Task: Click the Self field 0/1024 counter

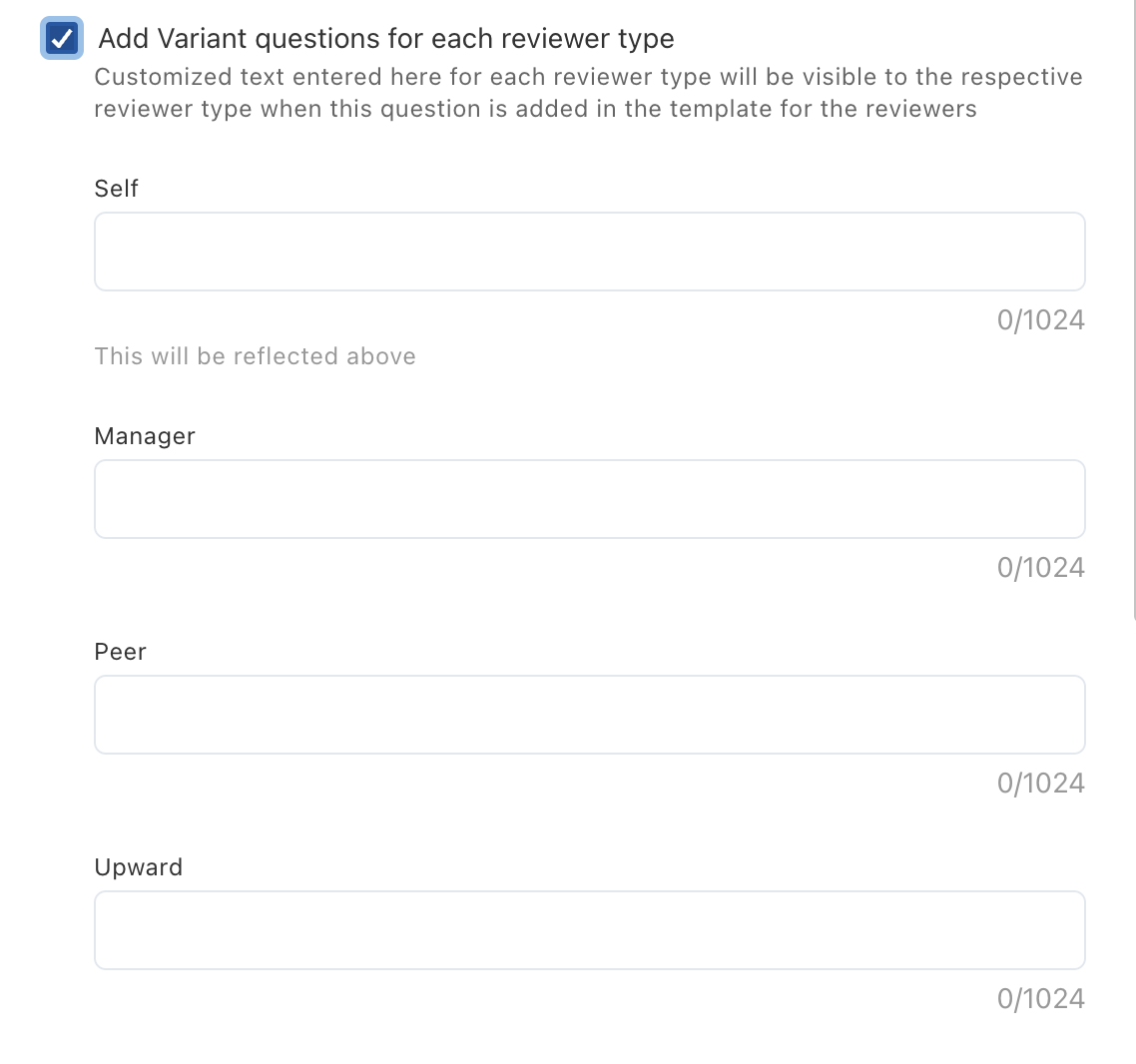Action: [1040, 320]
